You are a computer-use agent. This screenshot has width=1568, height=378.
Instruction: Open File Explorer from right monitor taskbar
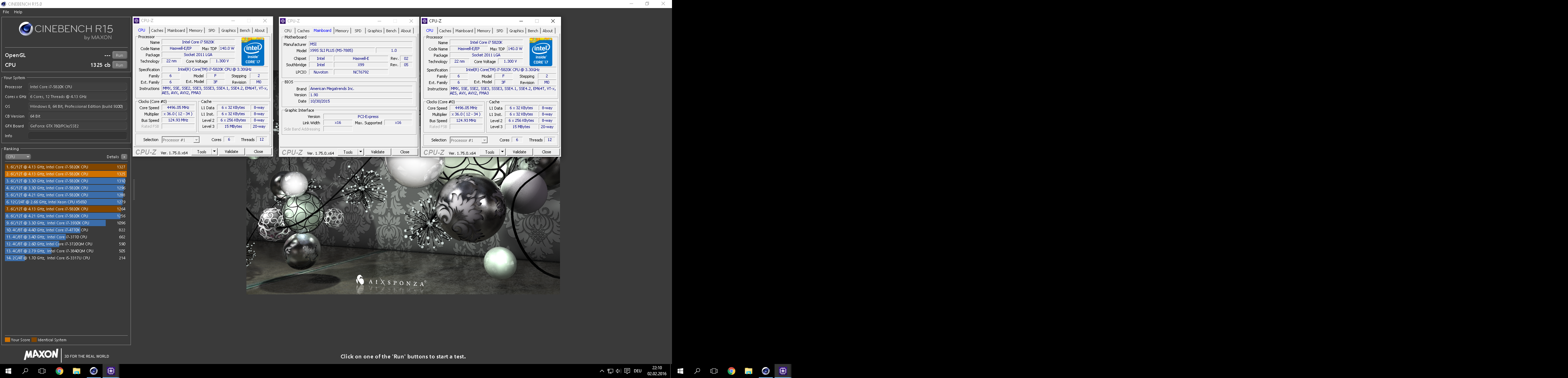pos(748,371)
